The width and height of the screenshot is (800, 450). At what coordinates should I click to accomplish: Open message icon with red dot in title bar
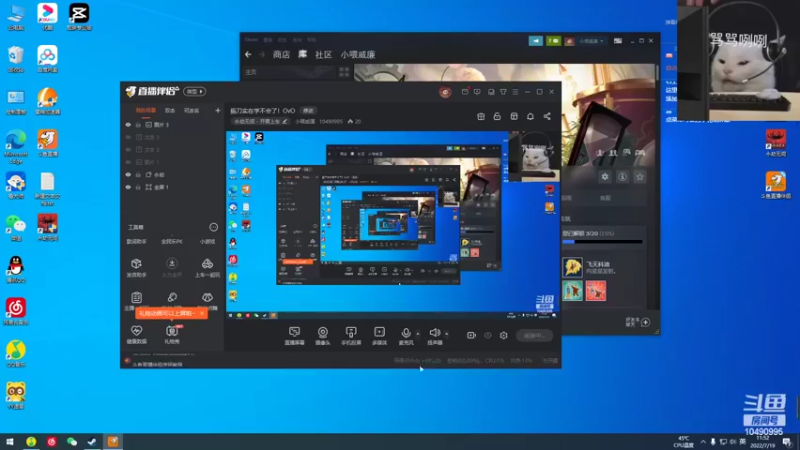coord(465,92)
